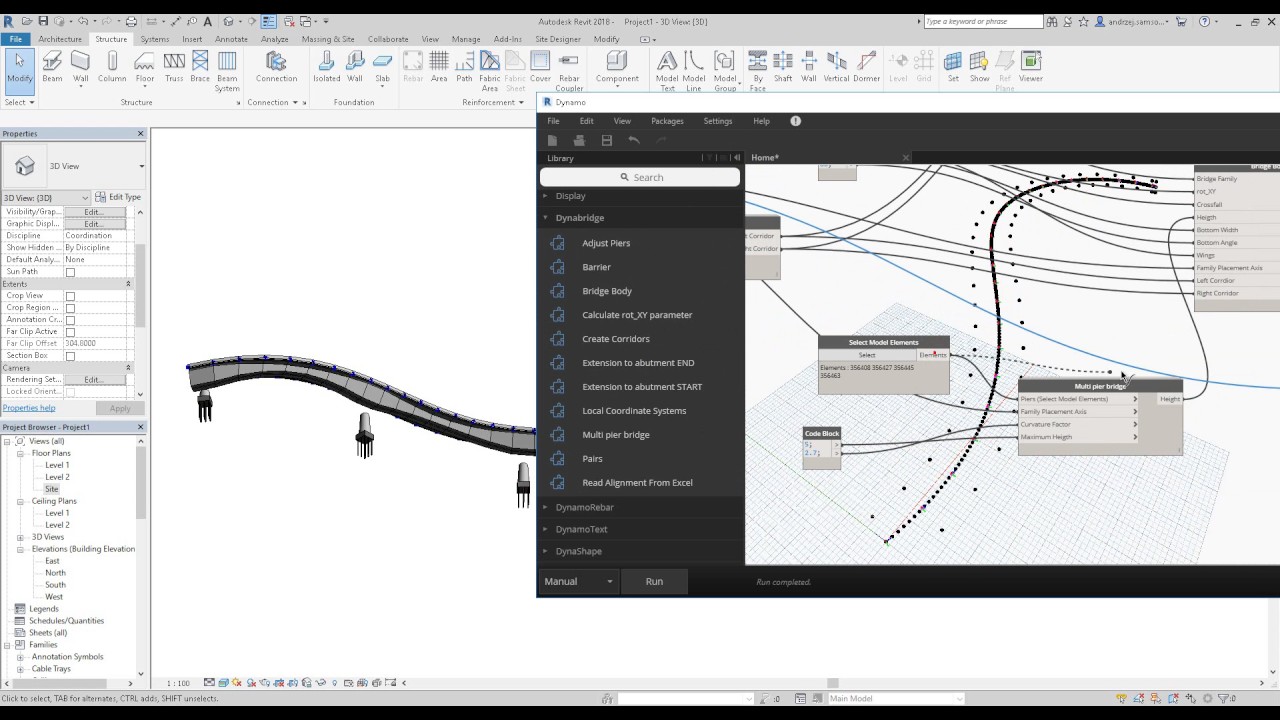Select the Dormer opening tool
The width and height of the screenshot is (1280, 720).
tap(866, 67)
